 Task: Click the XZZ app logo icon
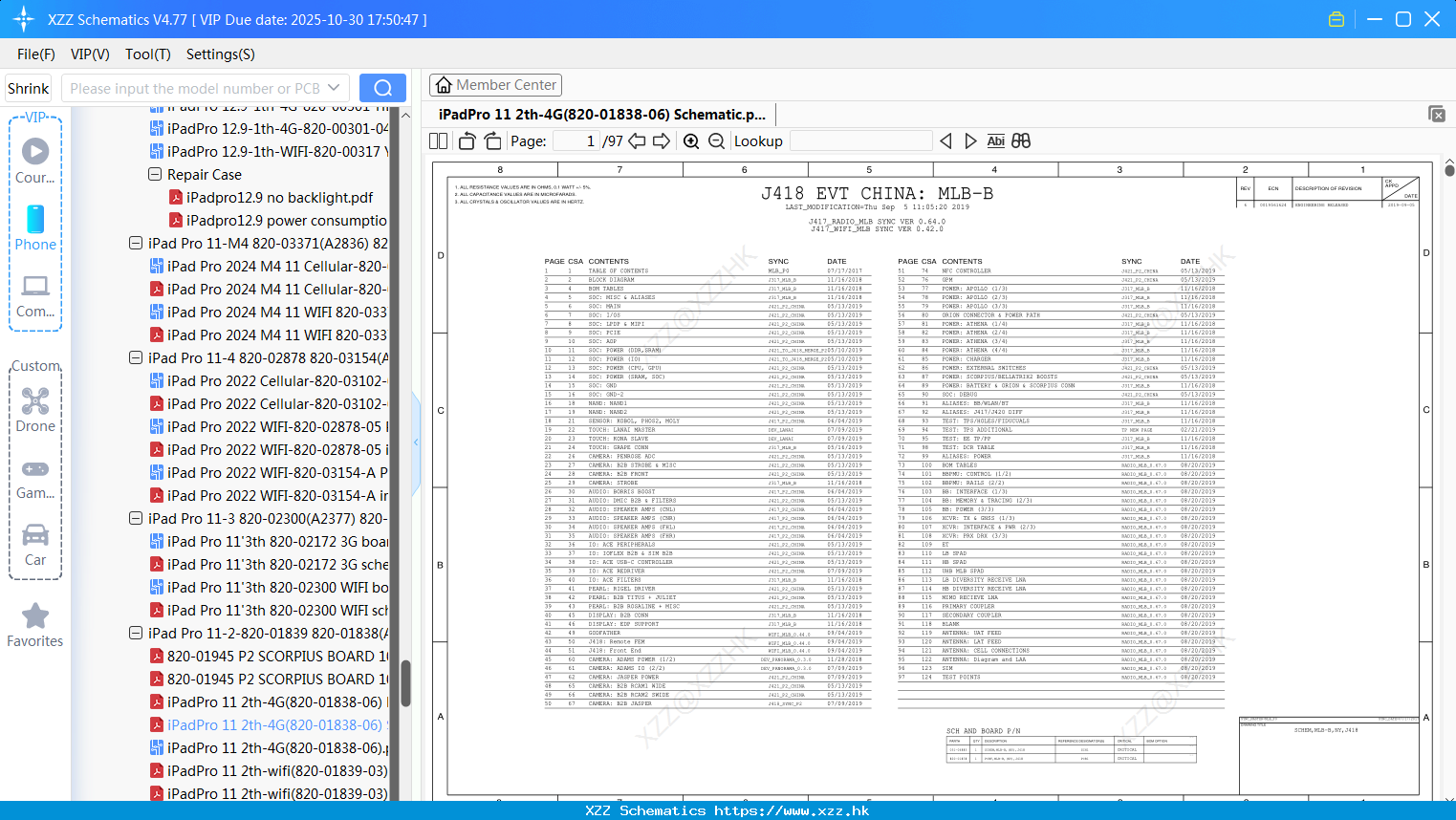pyautogui.click(x=24, y=19)
